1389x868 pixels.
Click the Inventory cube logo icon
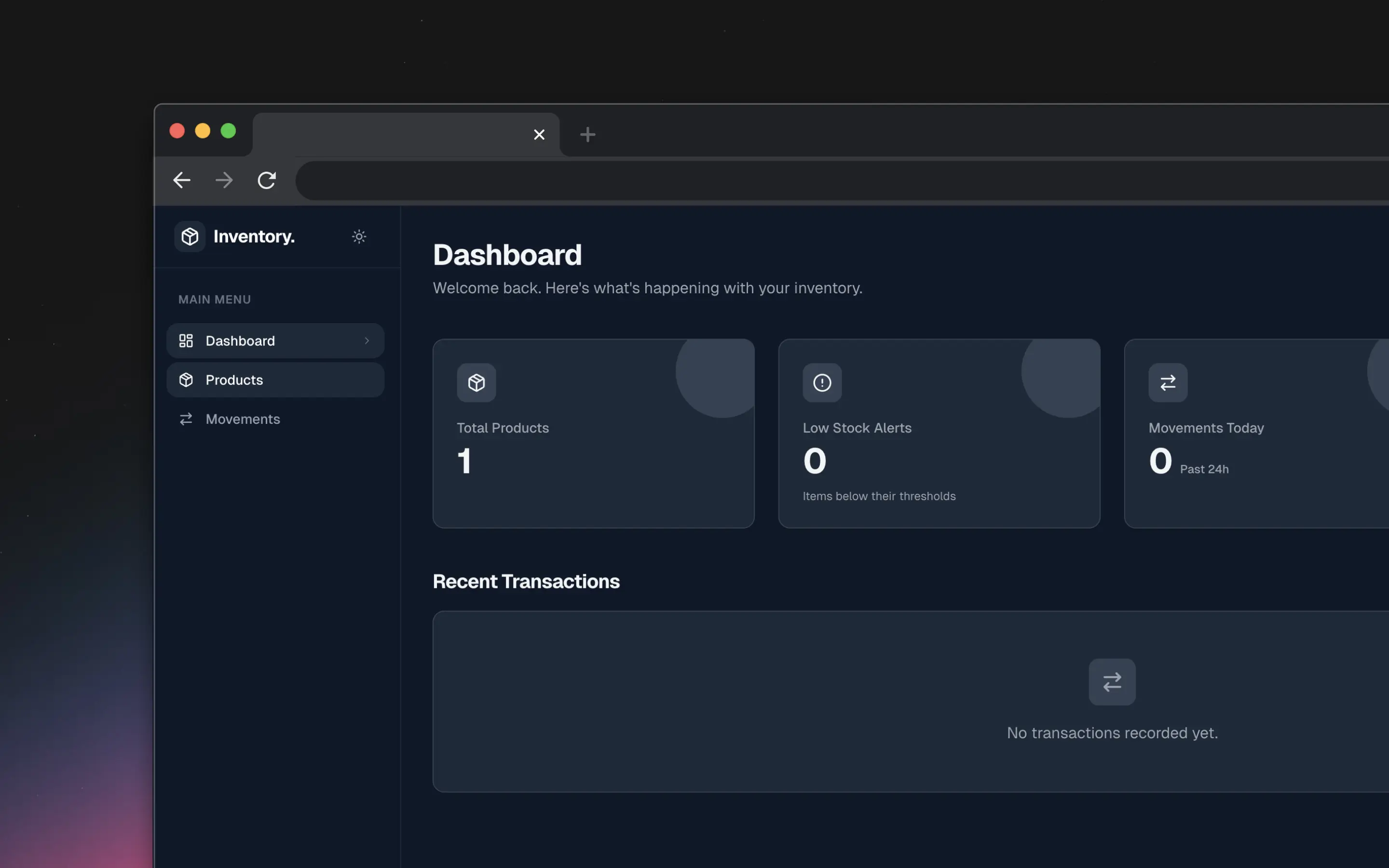(190, 236)
